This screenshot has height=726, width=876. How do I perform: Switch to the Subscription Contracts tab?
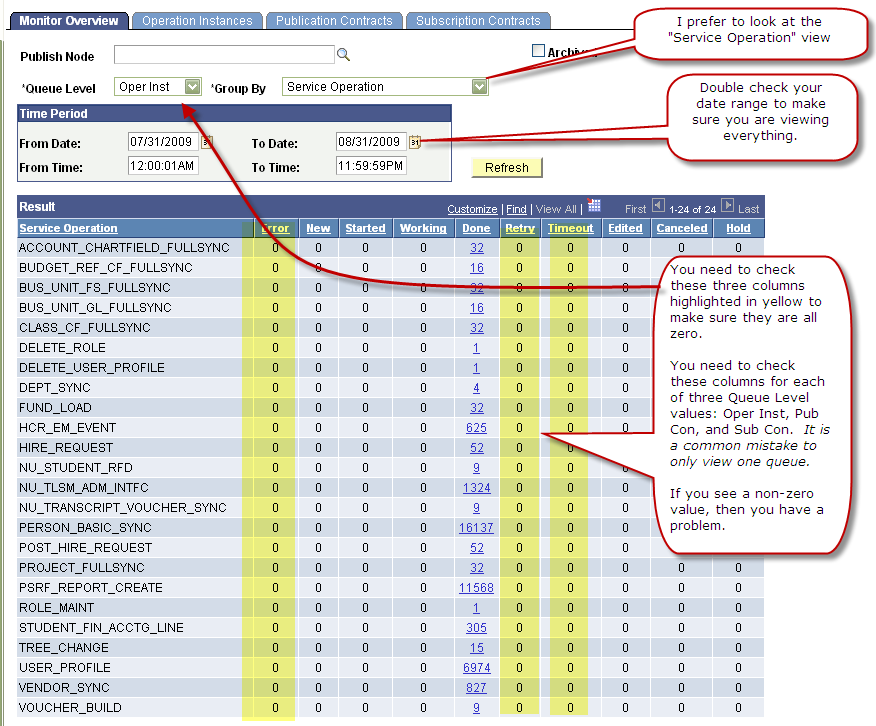[x=478, y=21]
